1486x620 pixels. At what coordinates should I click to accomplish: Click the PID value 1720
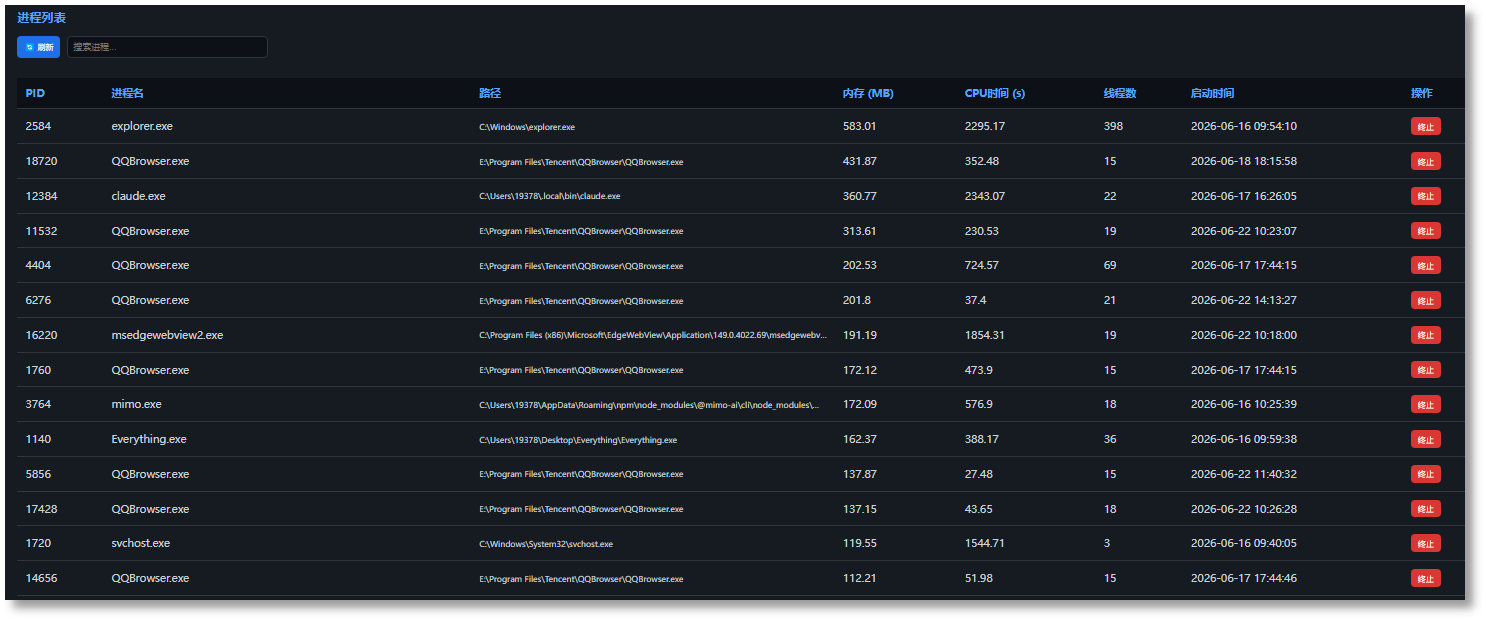38,543
